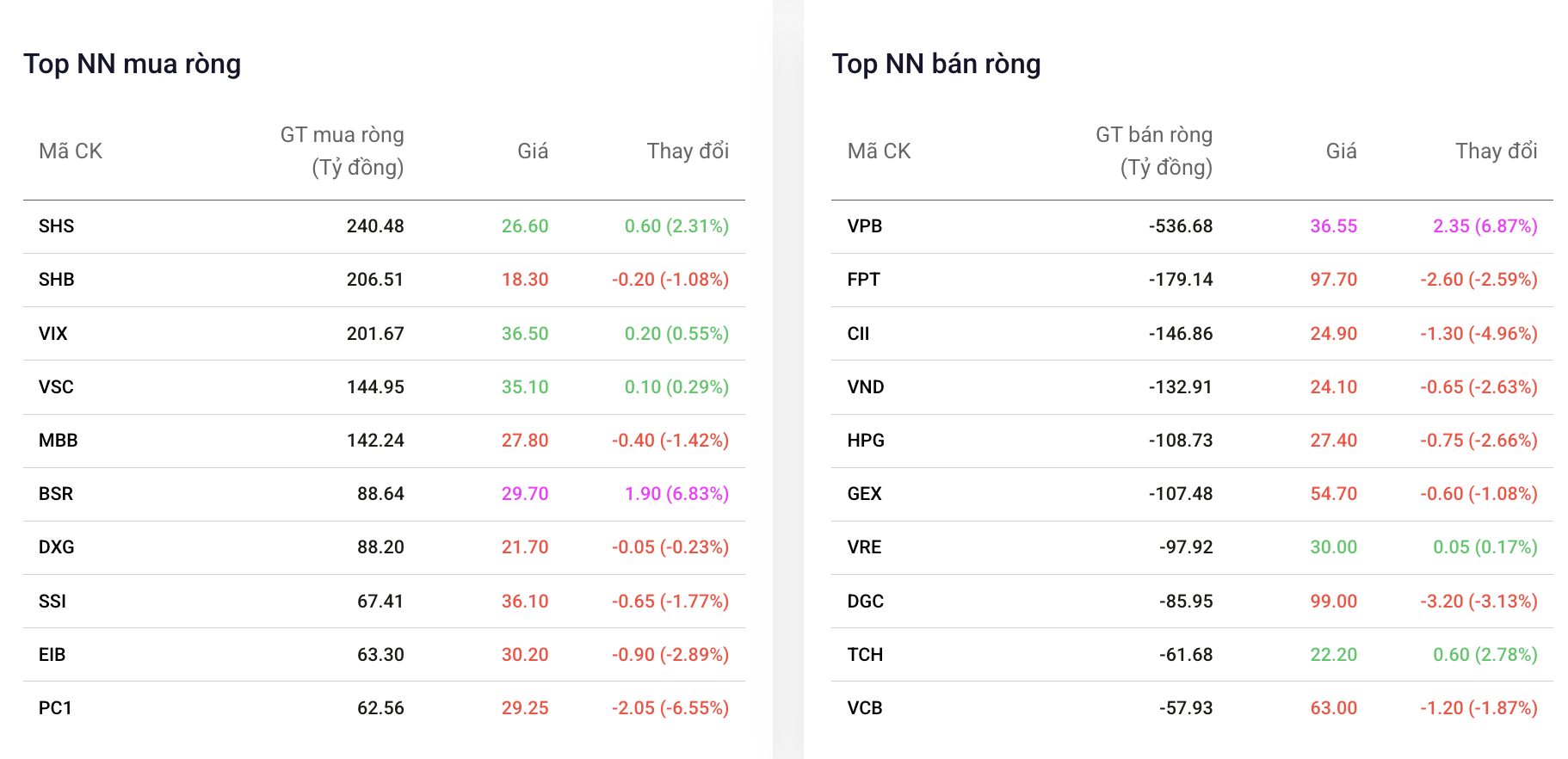Select the value -97.92 for VRE

(1186, 547)
